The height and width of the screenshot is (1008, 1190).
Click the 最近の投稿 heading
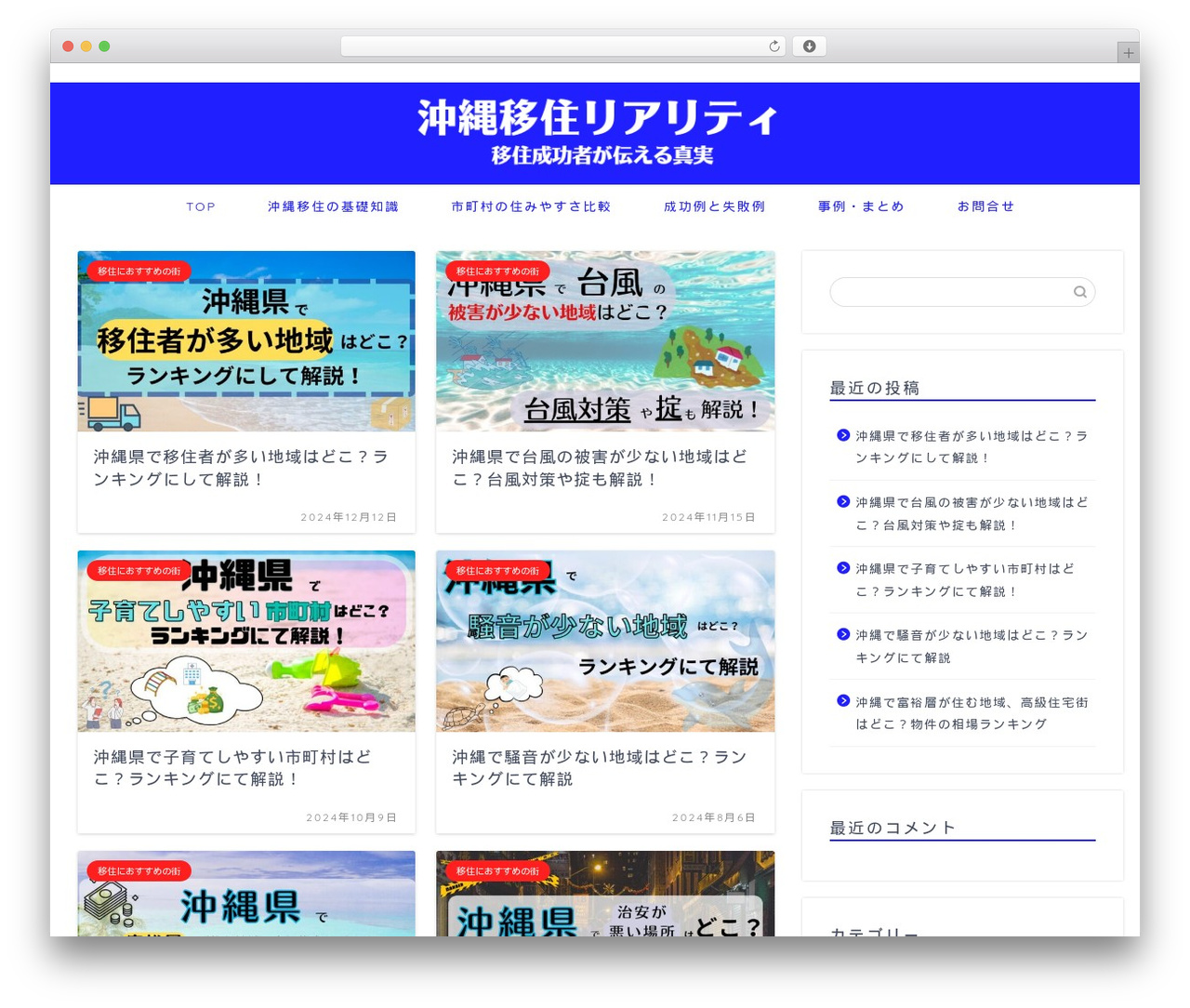875,388
